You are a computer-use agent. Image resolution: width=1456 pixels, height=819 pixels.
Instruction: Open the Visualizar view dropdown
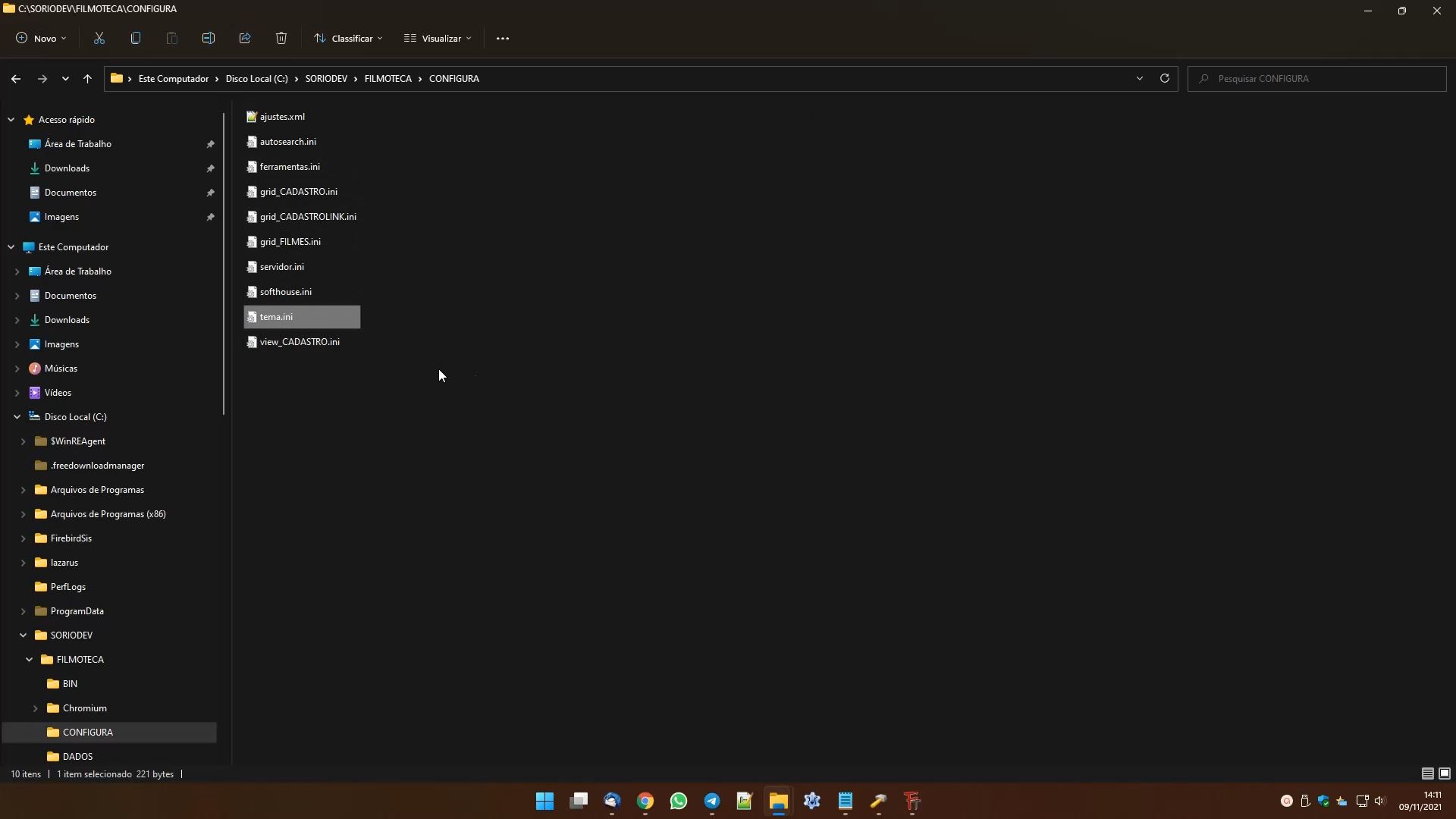438,38
